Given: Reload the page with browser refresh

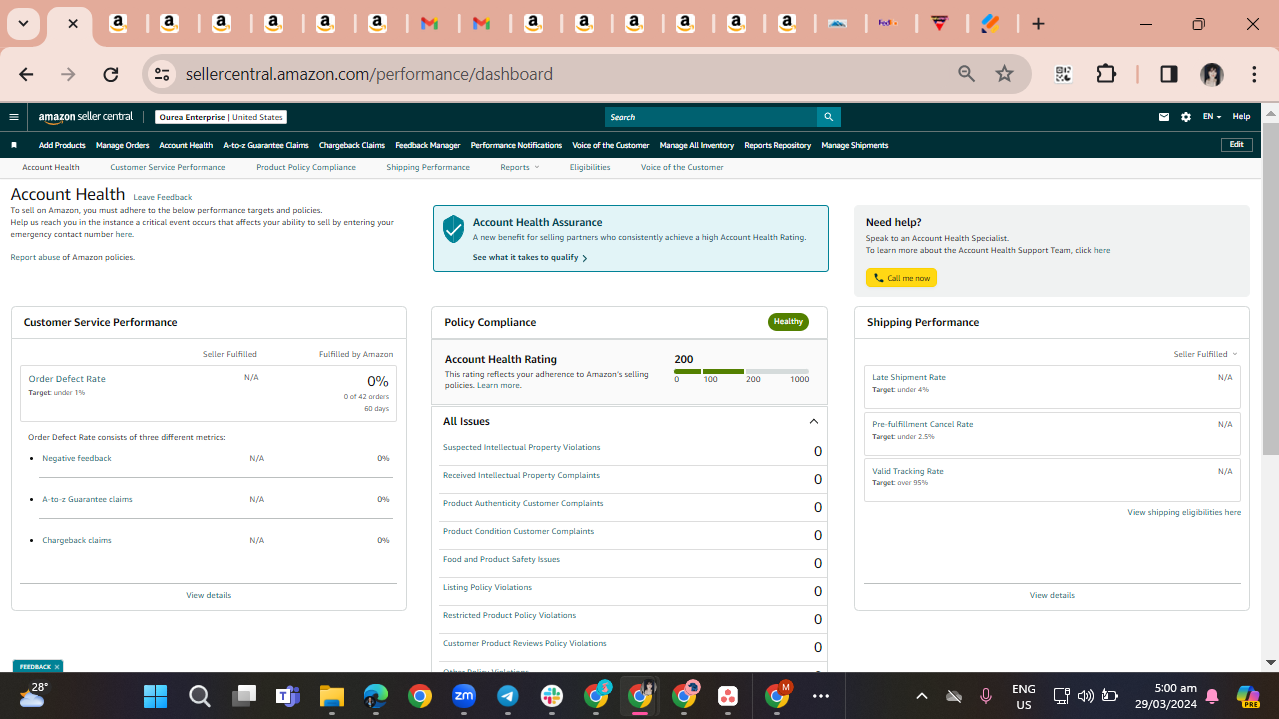Looking at the screenshot, I should coord(111,74).
